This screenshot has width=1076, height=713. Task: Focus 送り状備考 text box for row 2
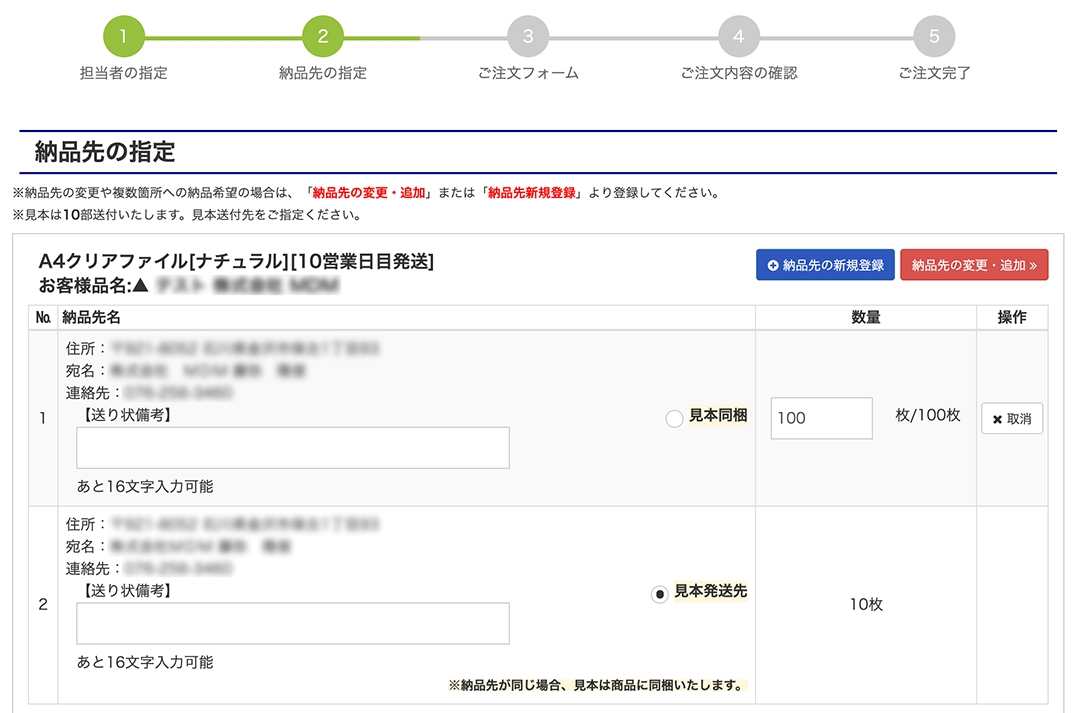click(293, 623)
